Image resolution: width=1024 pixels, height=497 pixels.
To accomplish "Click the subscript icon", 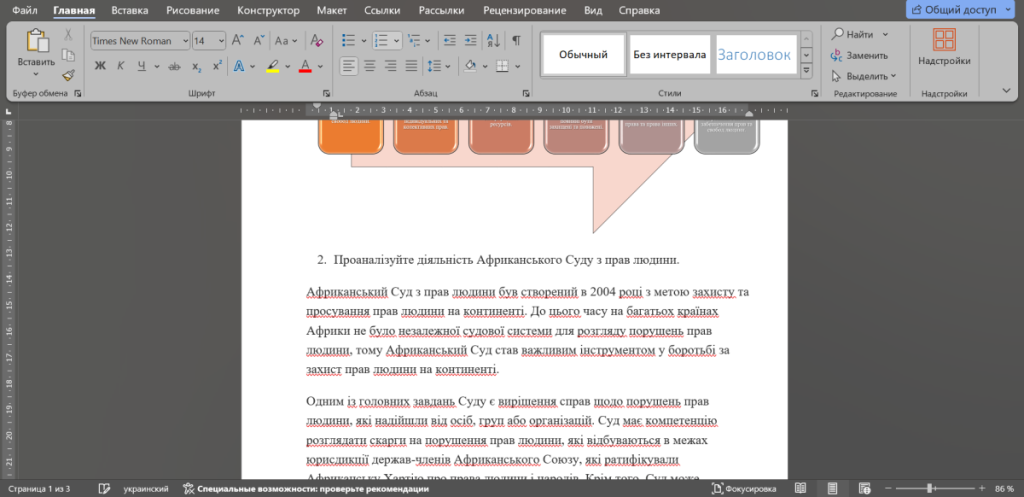I will point(197,66).
